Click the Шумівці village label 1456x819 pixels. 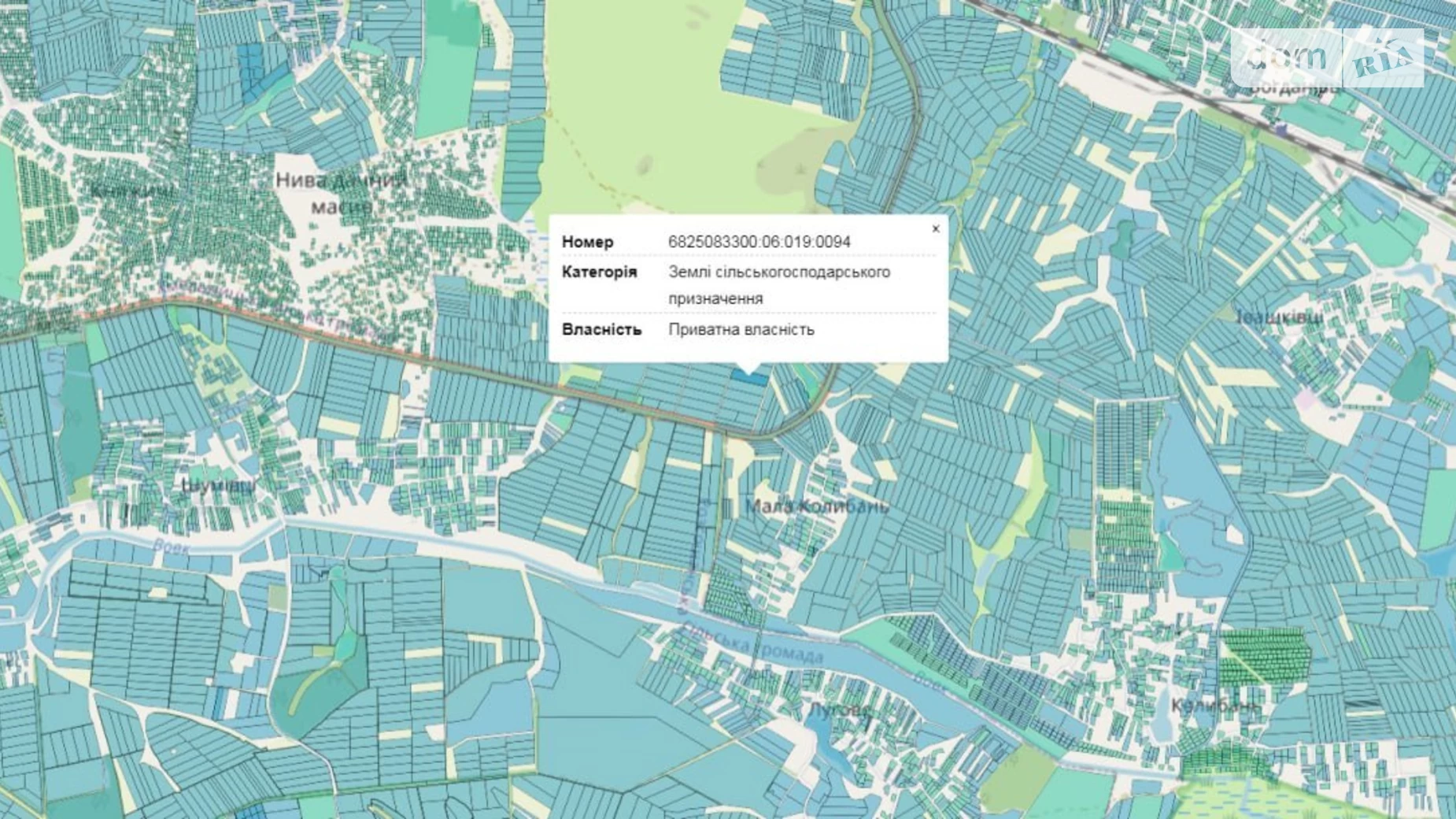[218, 484]
